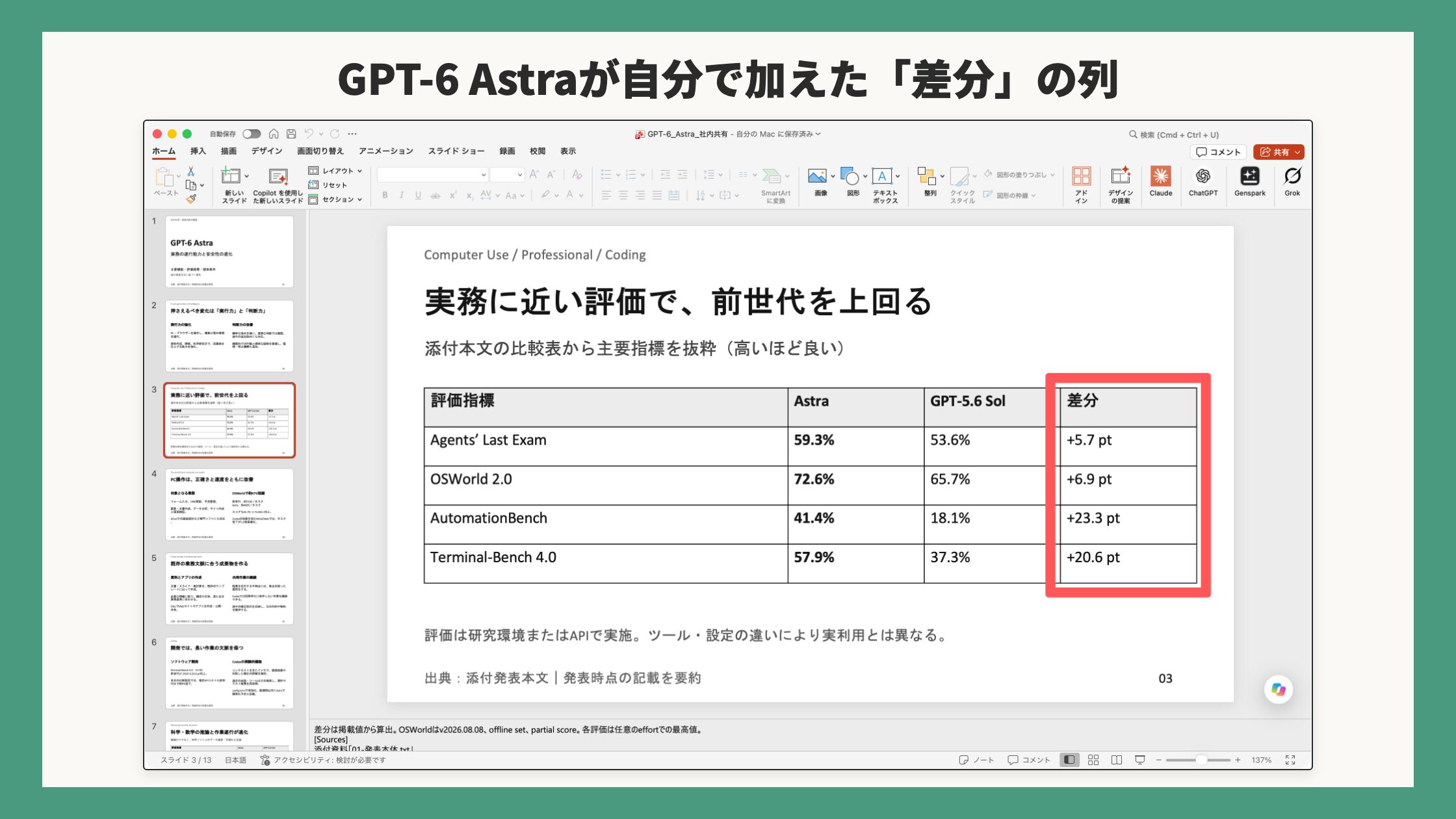Open the 挿入 ribbon tab
This screenshot has height=819, width=1456.
198,151
